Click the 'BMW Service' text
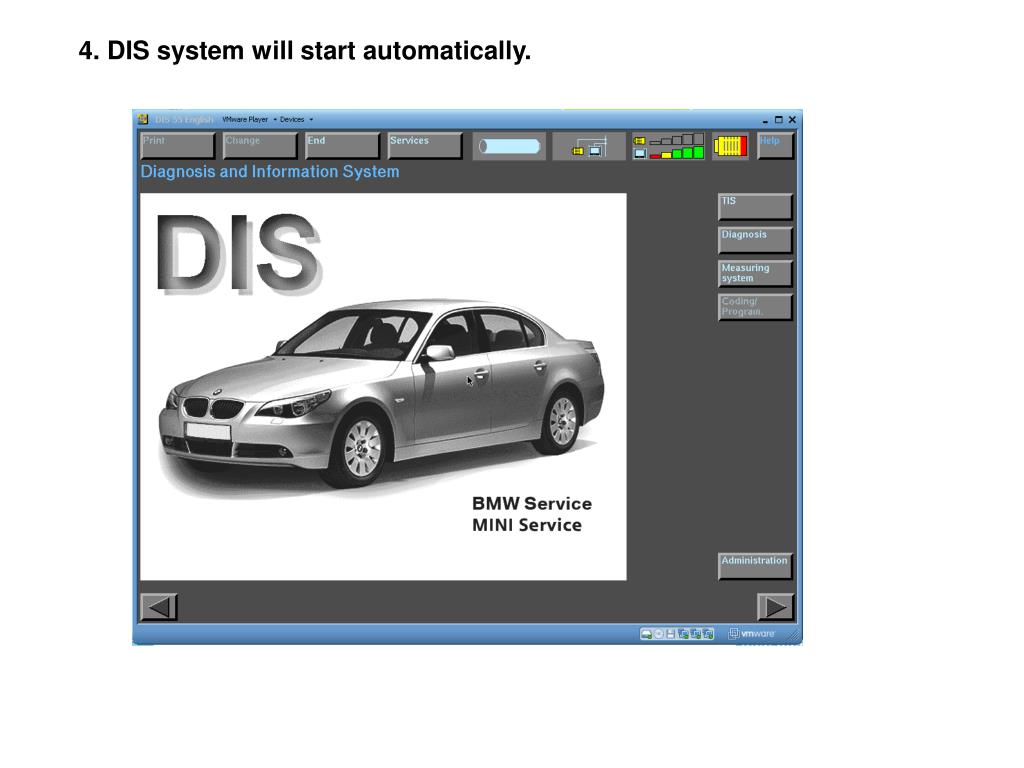The width and height of the screenshot is (1024, 768). point(532,504)
